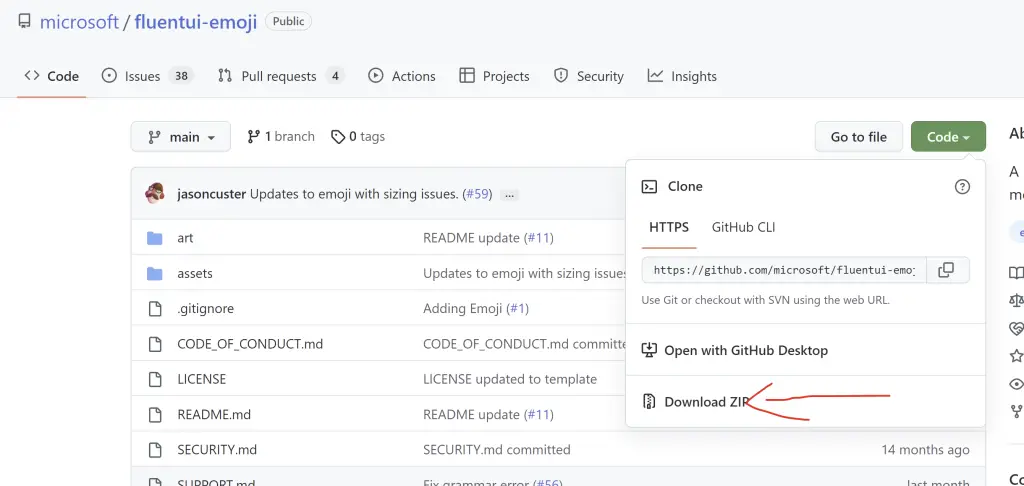Viewport: 1024px width, 486px height.
Task: Click the Go to file button
Action: click(x=859, y=137)
